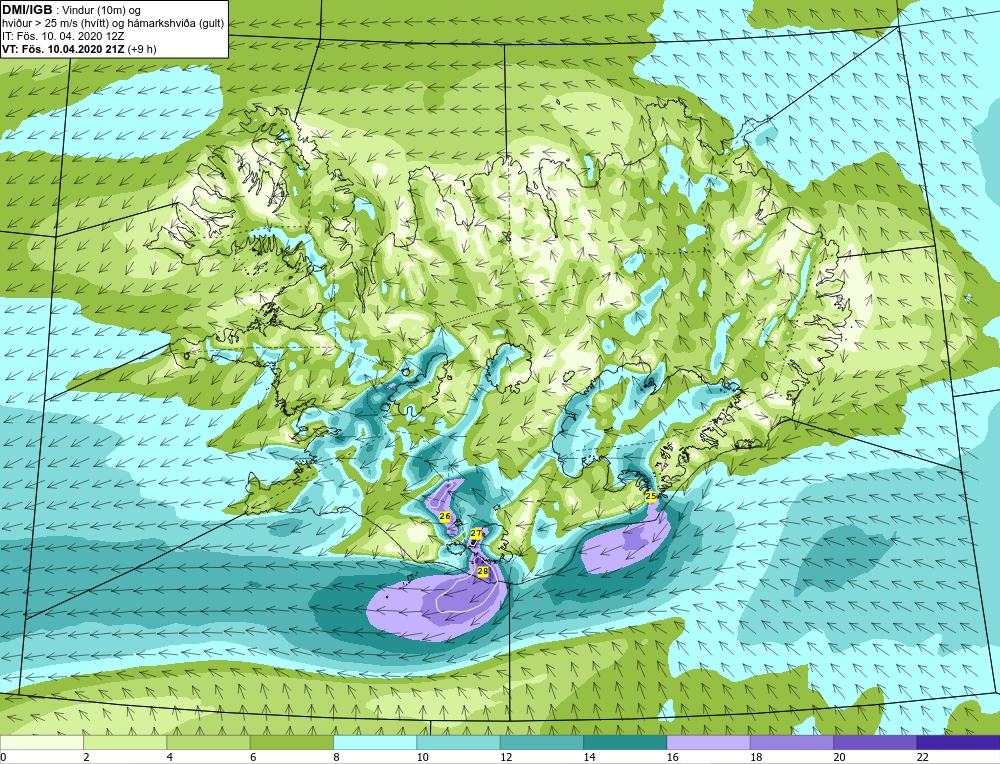This screenshot has height=764, width=1000.
Task: Select the legend swatch between 4 and 6
Action: coord(209,743)
